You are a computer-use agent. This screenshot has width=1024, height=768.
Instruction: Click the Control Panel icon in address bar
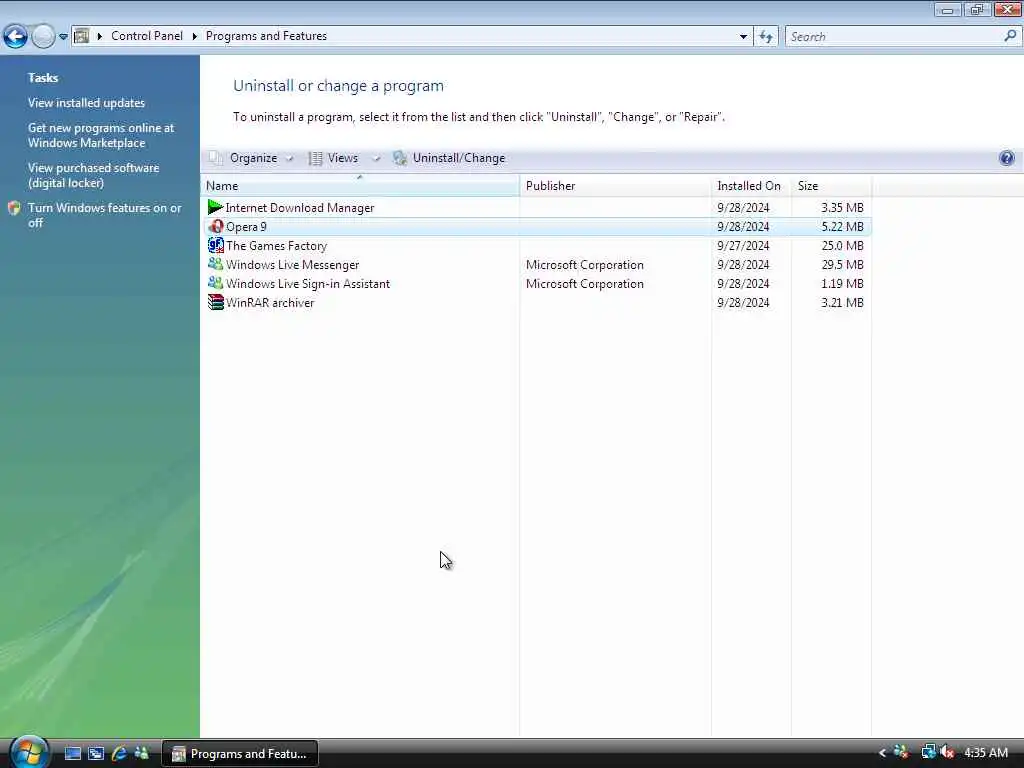81,36
